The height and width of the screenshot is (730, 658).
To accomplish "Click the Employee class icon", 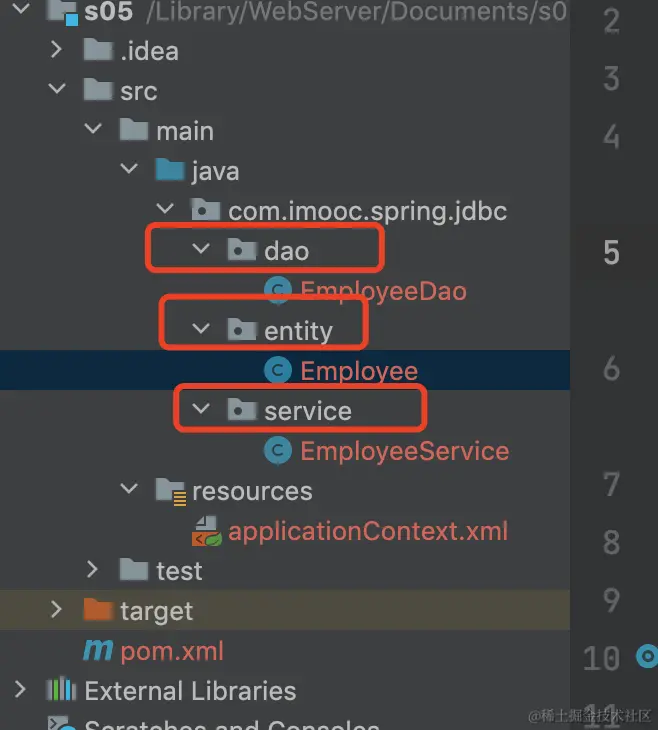I will [x=277, y=371].
